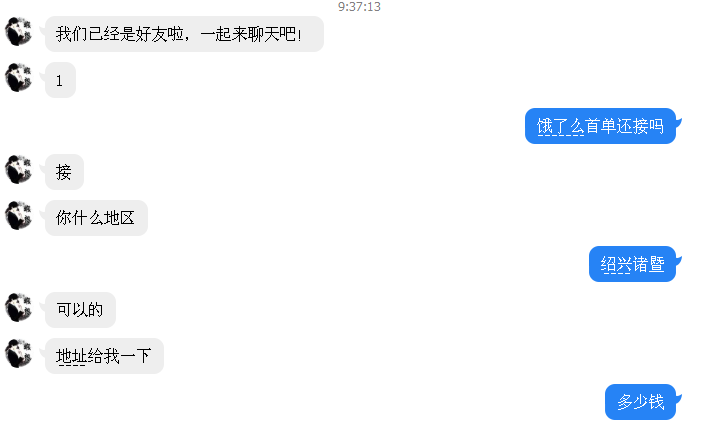Select the message "你什么地区"
This screenshot has height=427, width=713.
[x=96, y=218]
